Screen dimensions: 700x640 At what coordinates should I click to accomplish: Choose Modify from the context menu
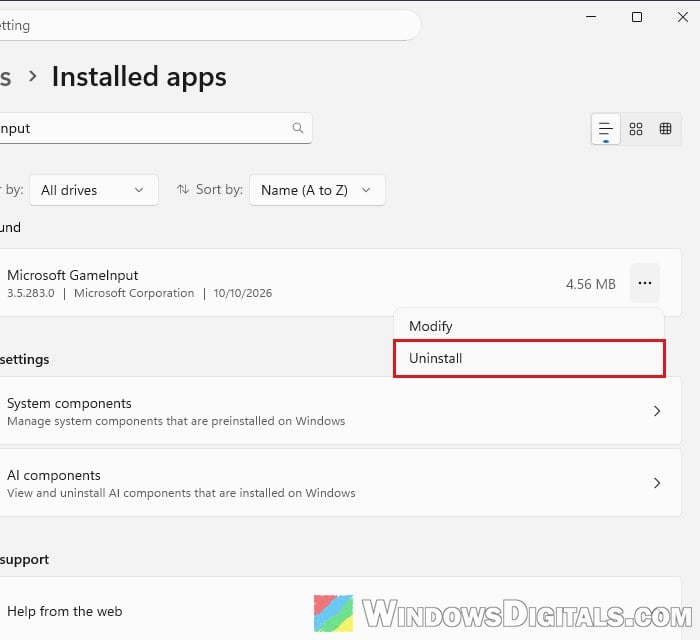pos(529,326)
